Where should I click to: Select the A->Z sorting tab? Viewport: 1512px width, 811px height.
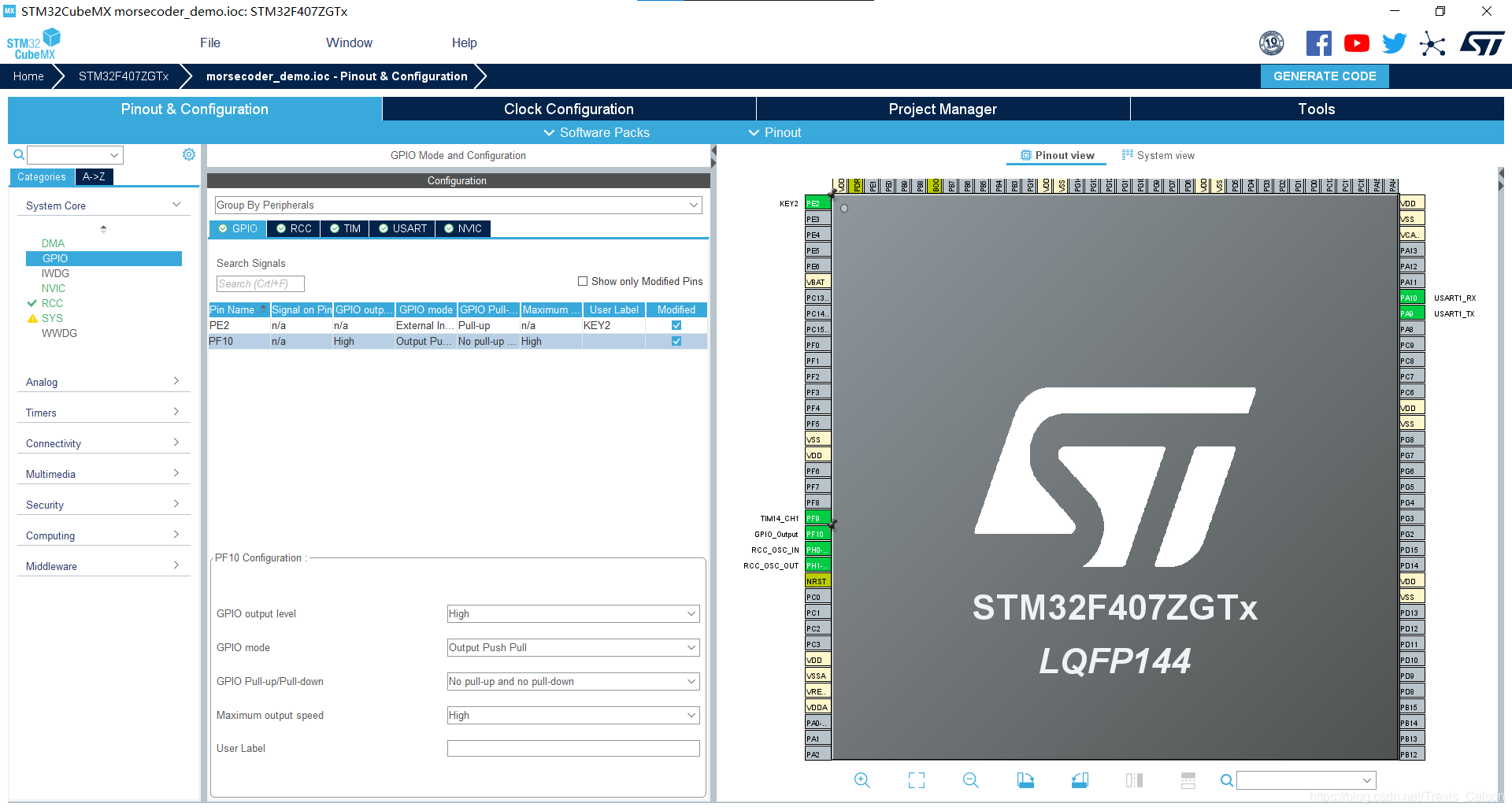point(94,176)
